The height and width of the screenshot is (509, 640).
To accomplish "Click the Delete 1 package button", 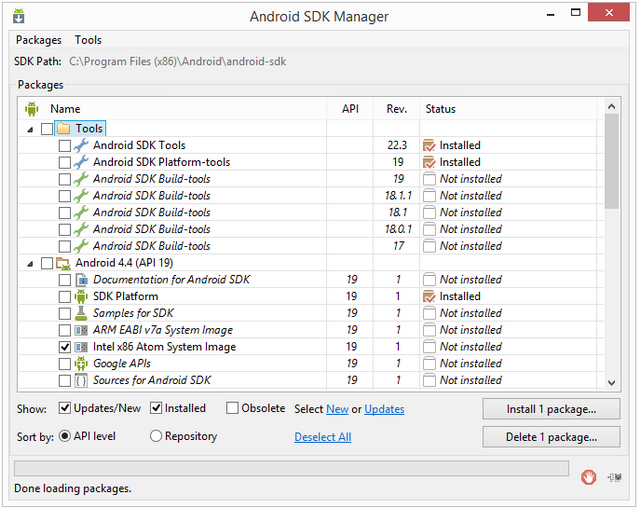I will point(551,437).
